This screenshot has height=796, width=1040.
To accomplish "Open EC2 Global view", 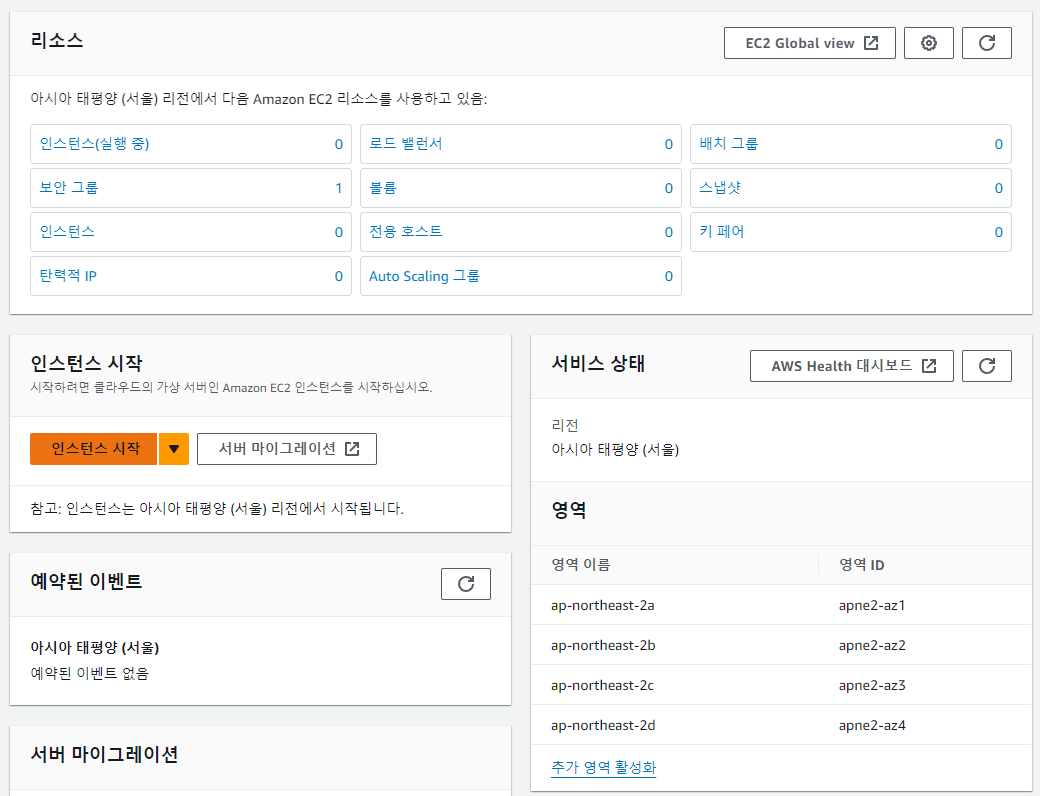I will [809, 43].
